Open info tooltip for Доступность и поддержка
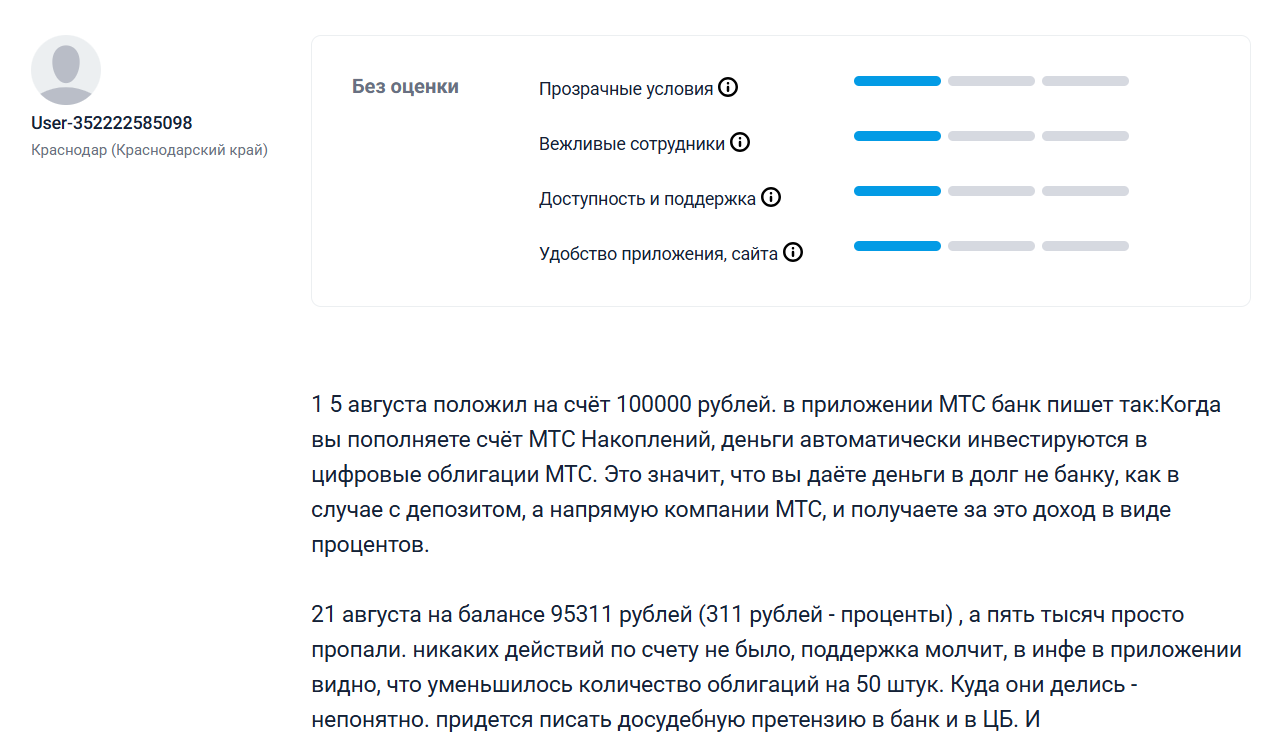Viewport: 1267px width, 743px height. click(771, 198)
